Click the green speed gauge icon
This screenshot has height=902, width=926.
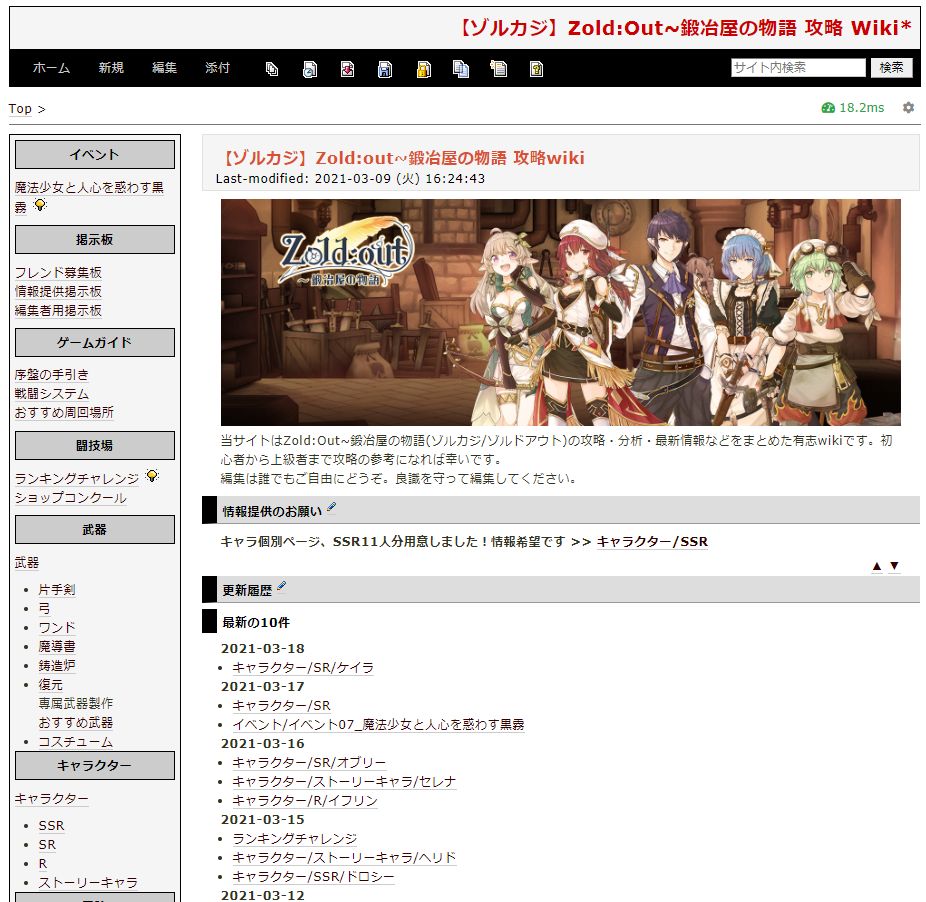(828, 108)
